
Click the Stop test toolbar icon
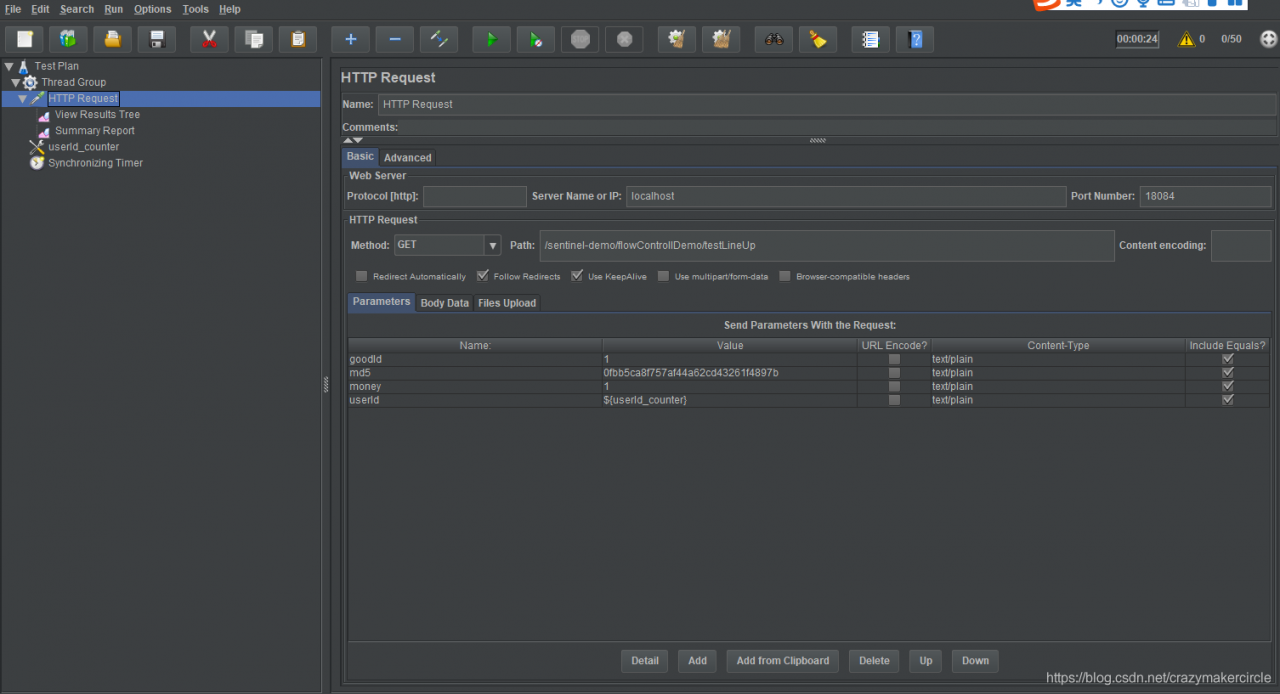tap(581, 39)
